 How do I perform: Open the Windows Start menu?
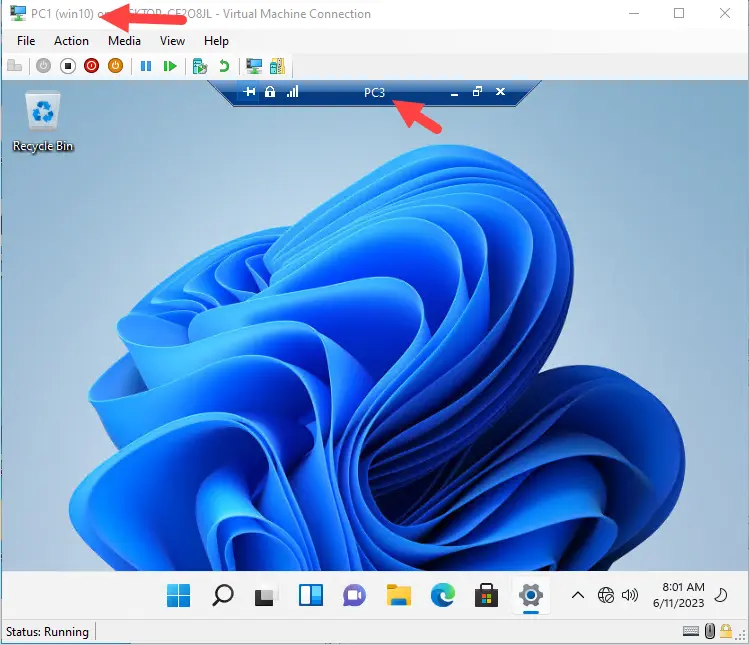coord(178,596)
